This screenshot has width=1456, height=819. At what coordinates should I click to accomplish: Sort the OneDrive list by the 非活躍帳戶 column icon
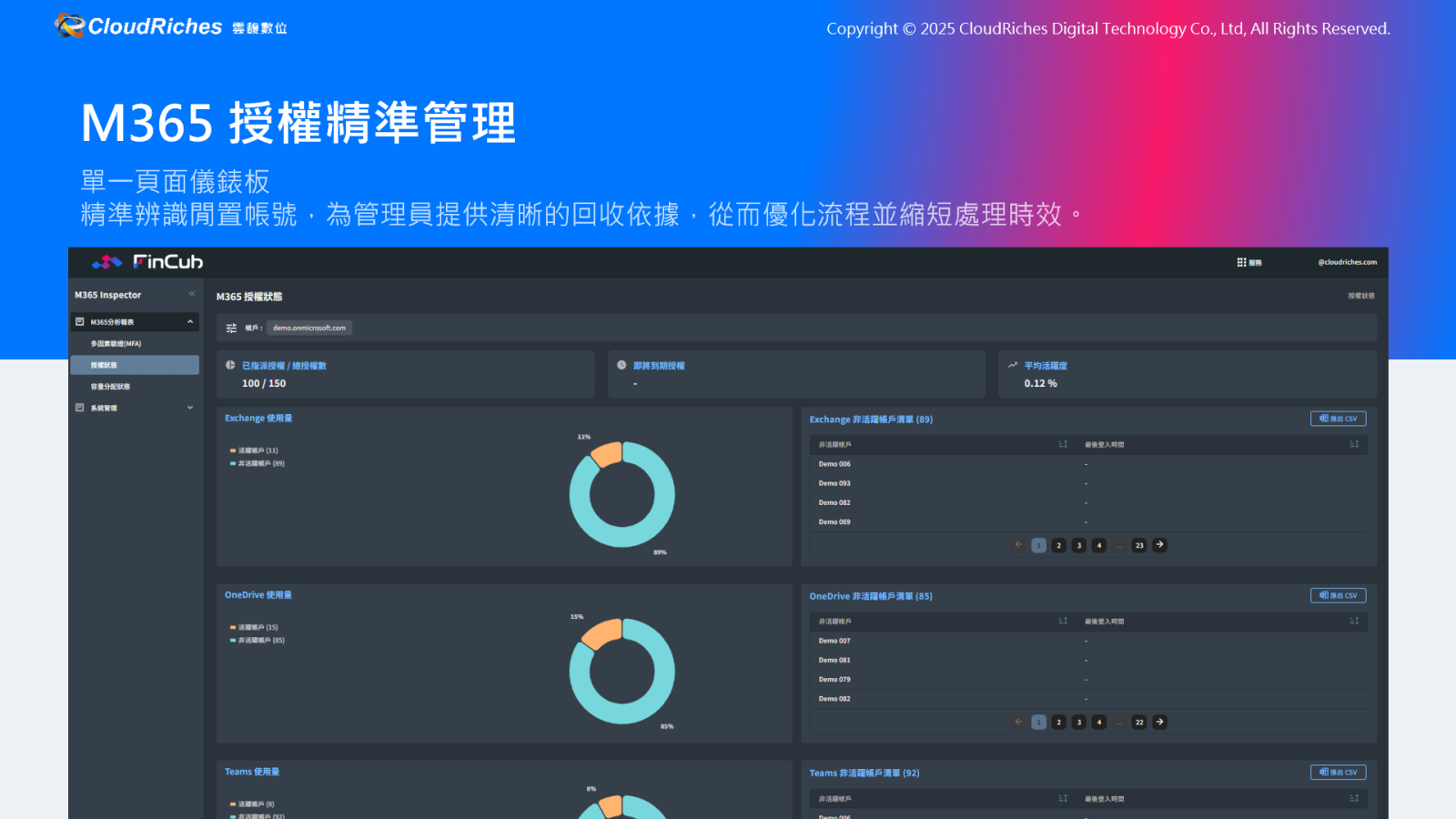click(1063, 621)
